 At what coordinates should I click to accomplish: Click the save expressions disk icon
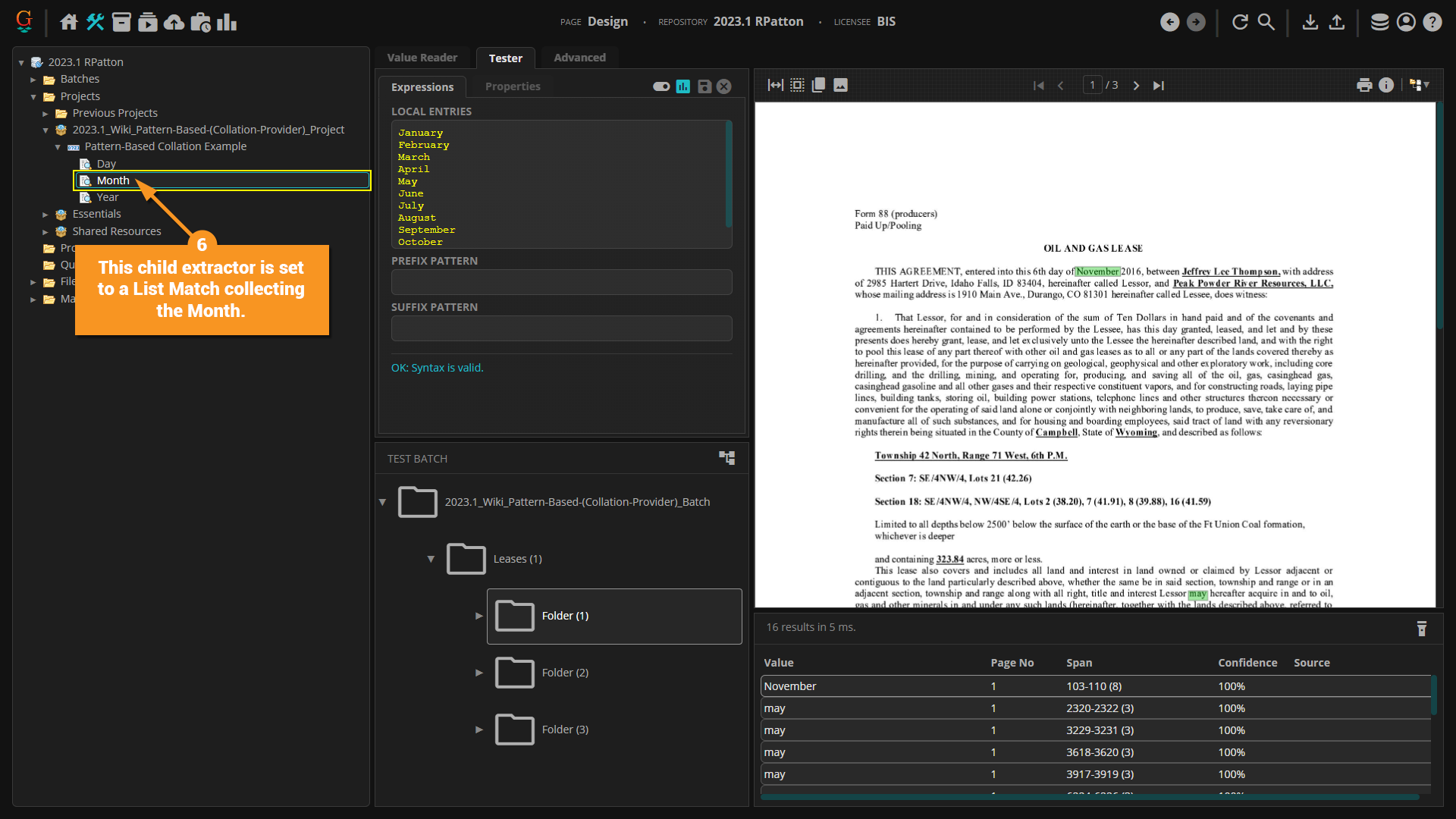pos(704,86)
